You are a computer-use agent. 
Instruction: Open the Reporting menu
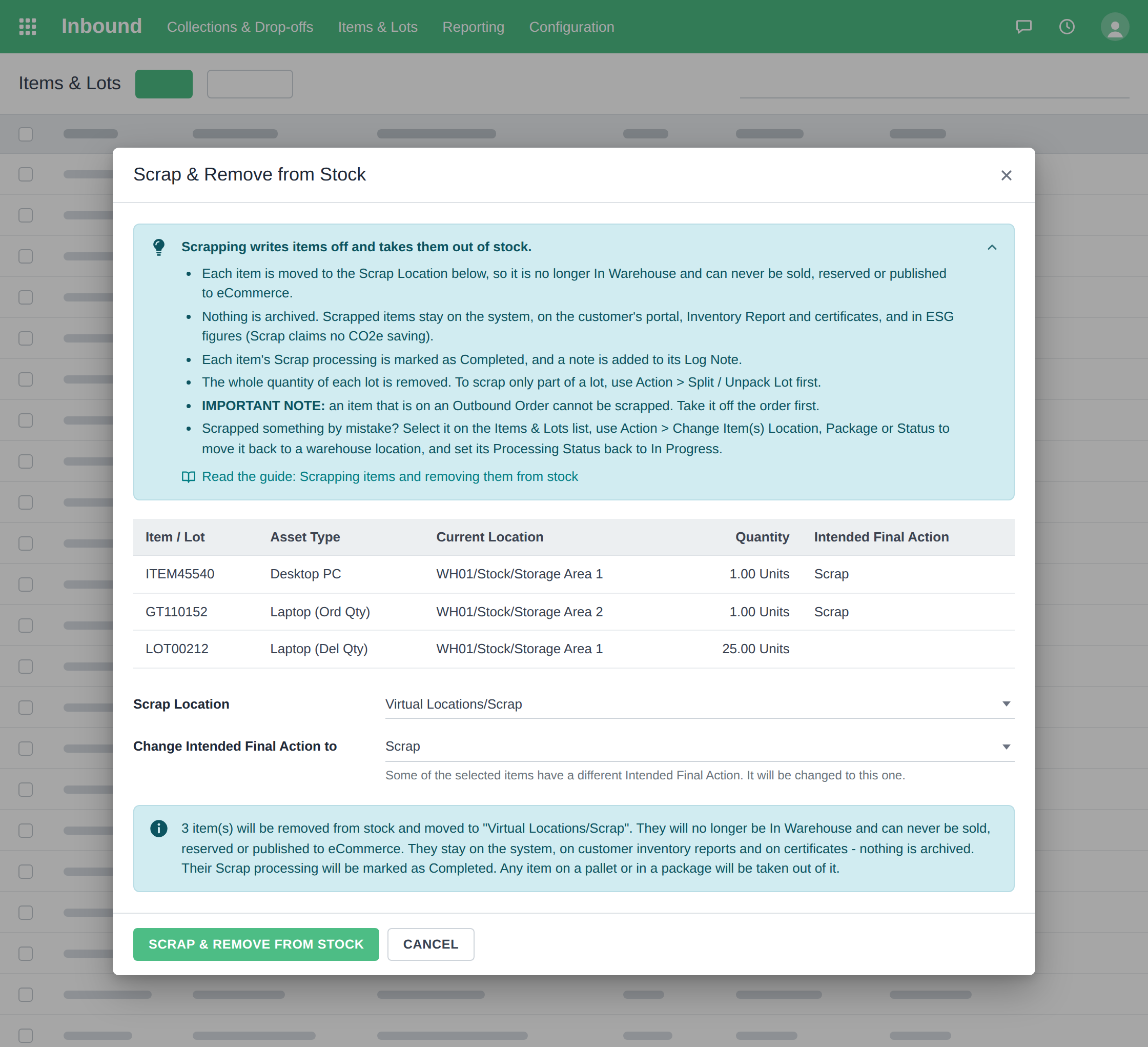473,27
